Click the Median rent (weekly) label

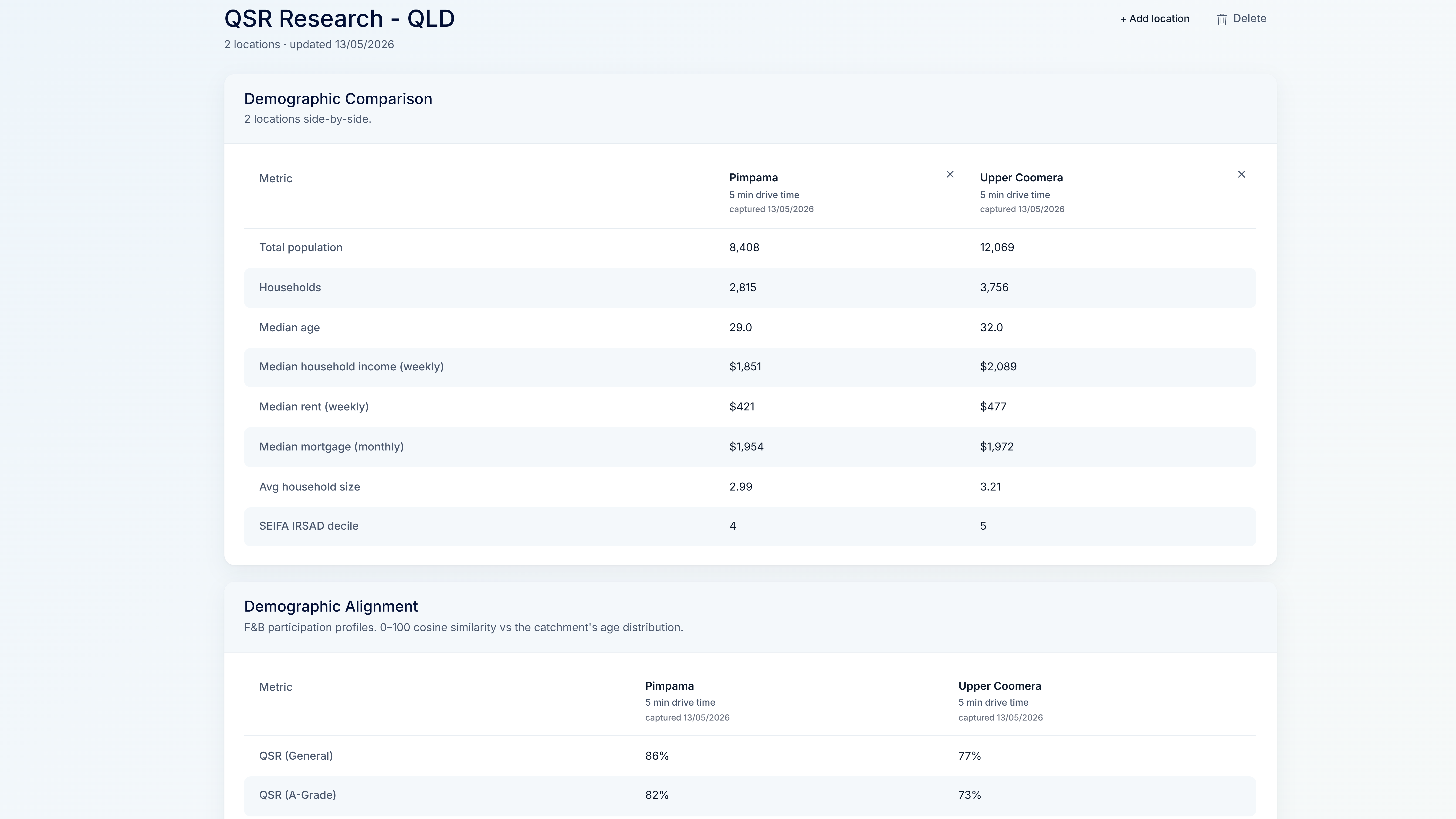[314, 407]
